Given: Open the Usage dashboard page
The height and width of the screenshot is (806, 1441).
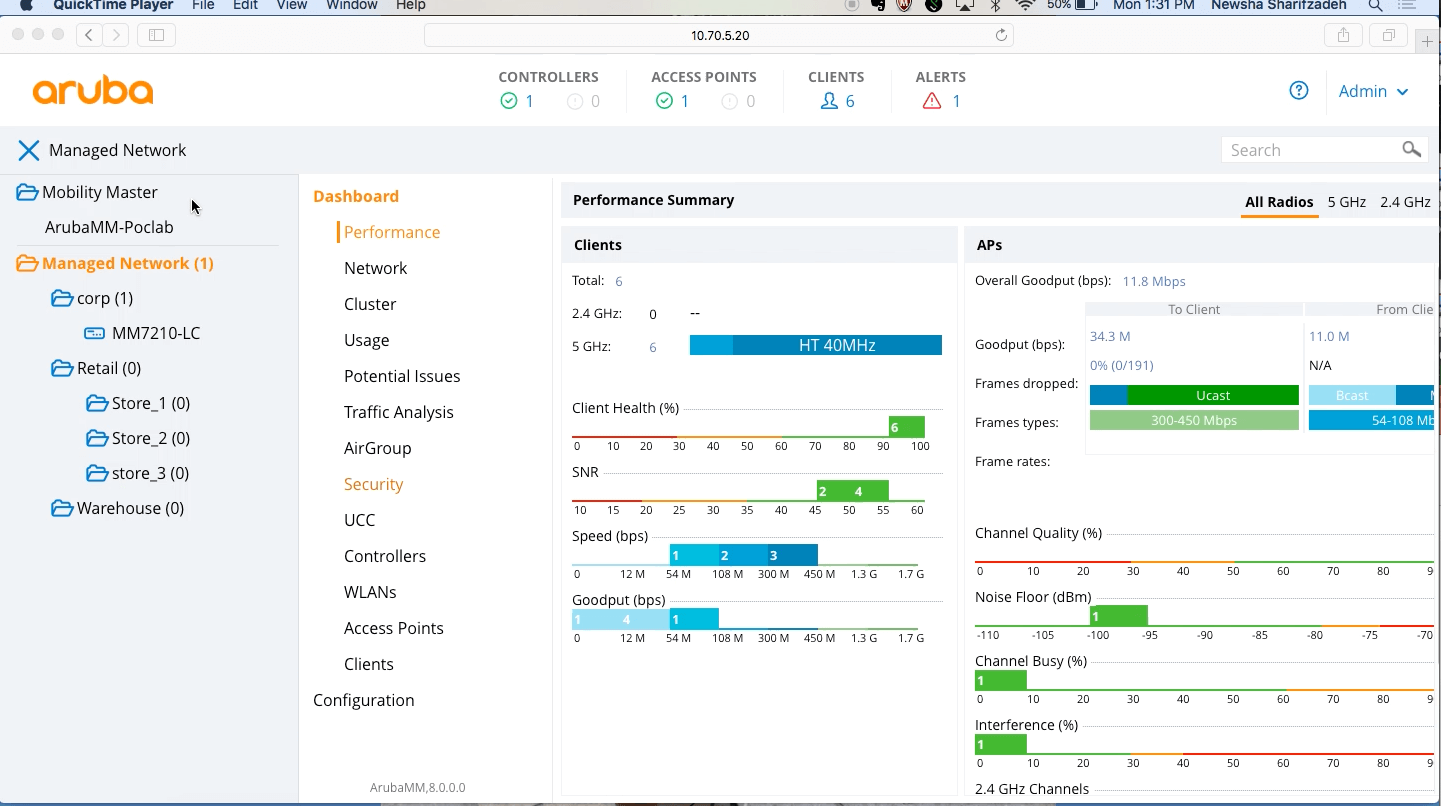Looking at the screenshot, I should tap(366, 340).
